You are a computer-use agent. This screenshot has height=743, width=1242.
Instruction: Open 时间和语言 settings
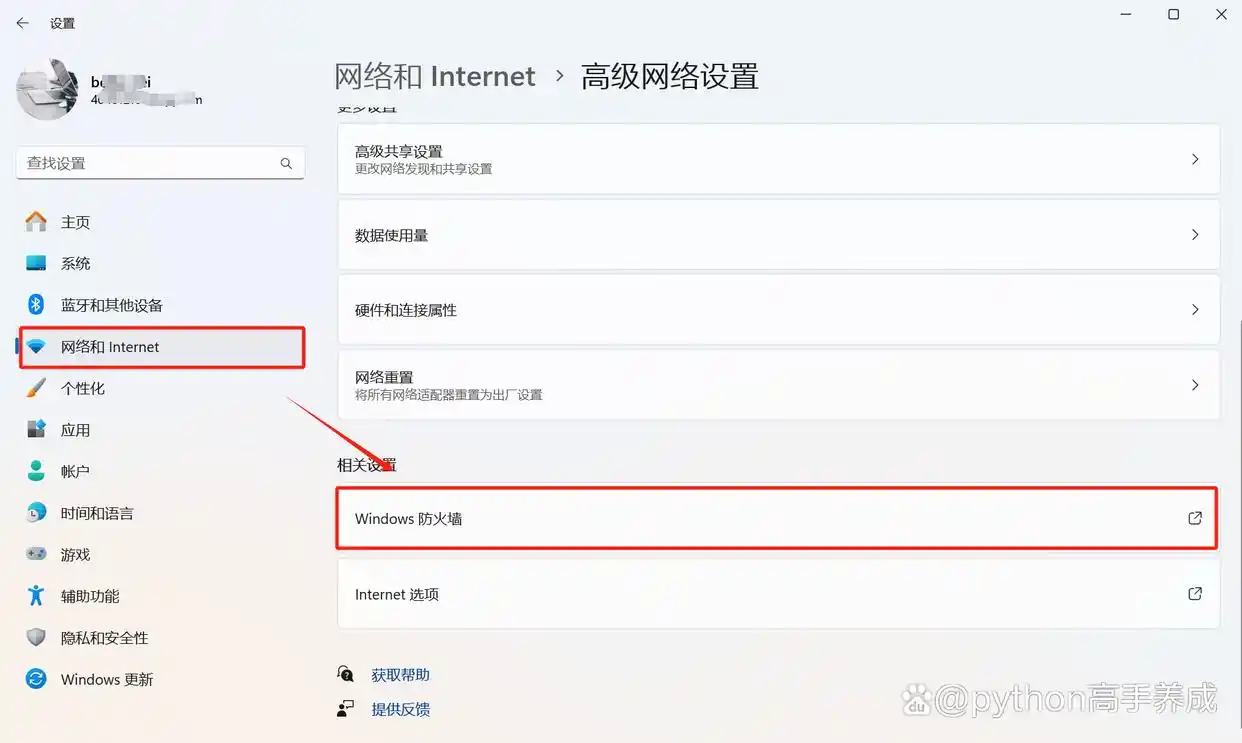[x=98, y=512]
